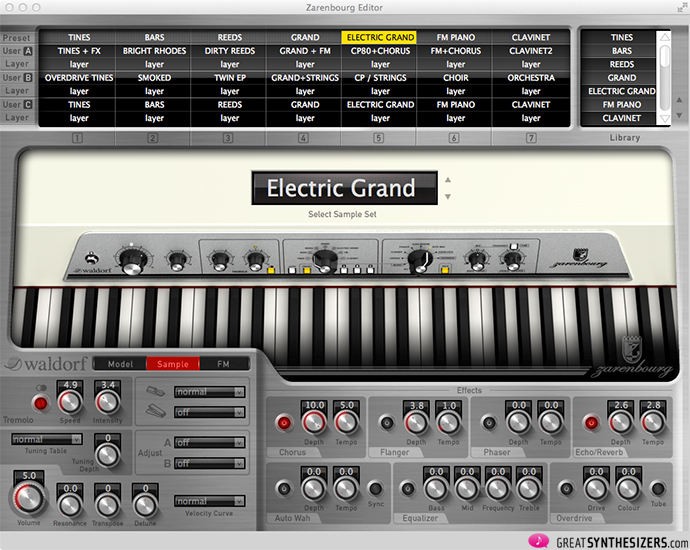Select the FM PIANO preset

(455, 37)
